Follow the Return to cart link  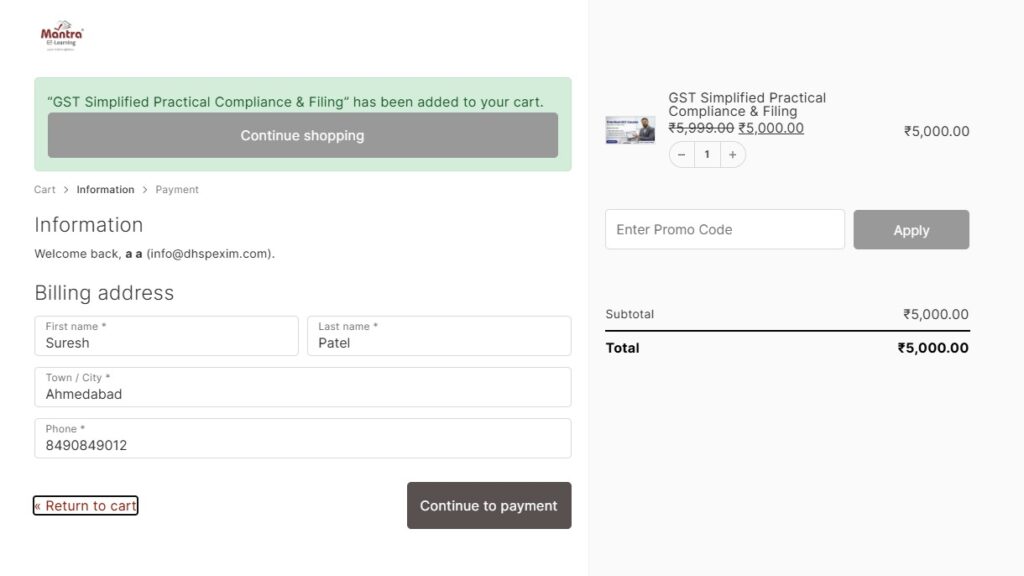[x=85, y=506]
